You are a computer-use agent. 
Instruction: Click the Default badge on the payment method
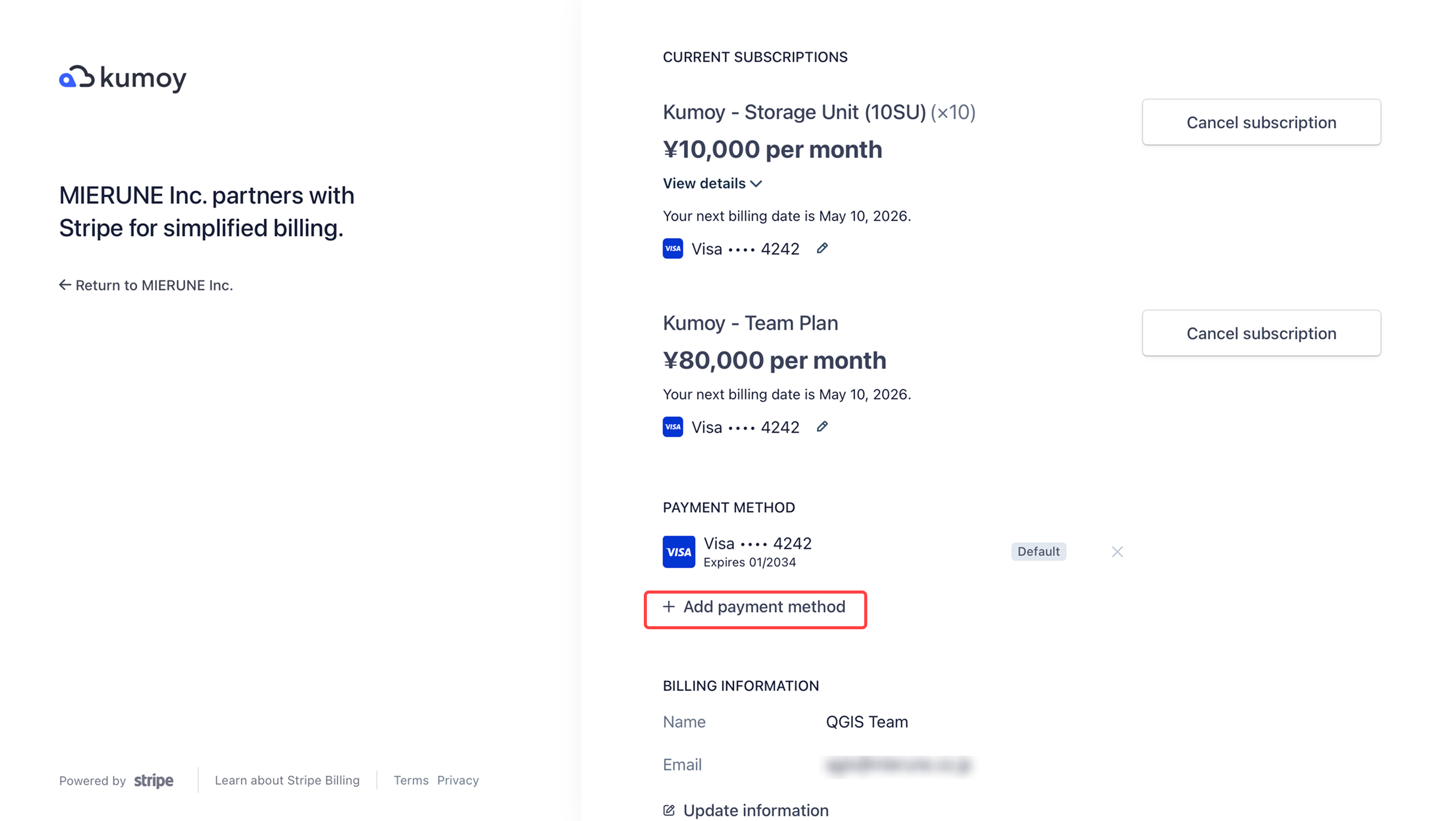[1038, 551]
